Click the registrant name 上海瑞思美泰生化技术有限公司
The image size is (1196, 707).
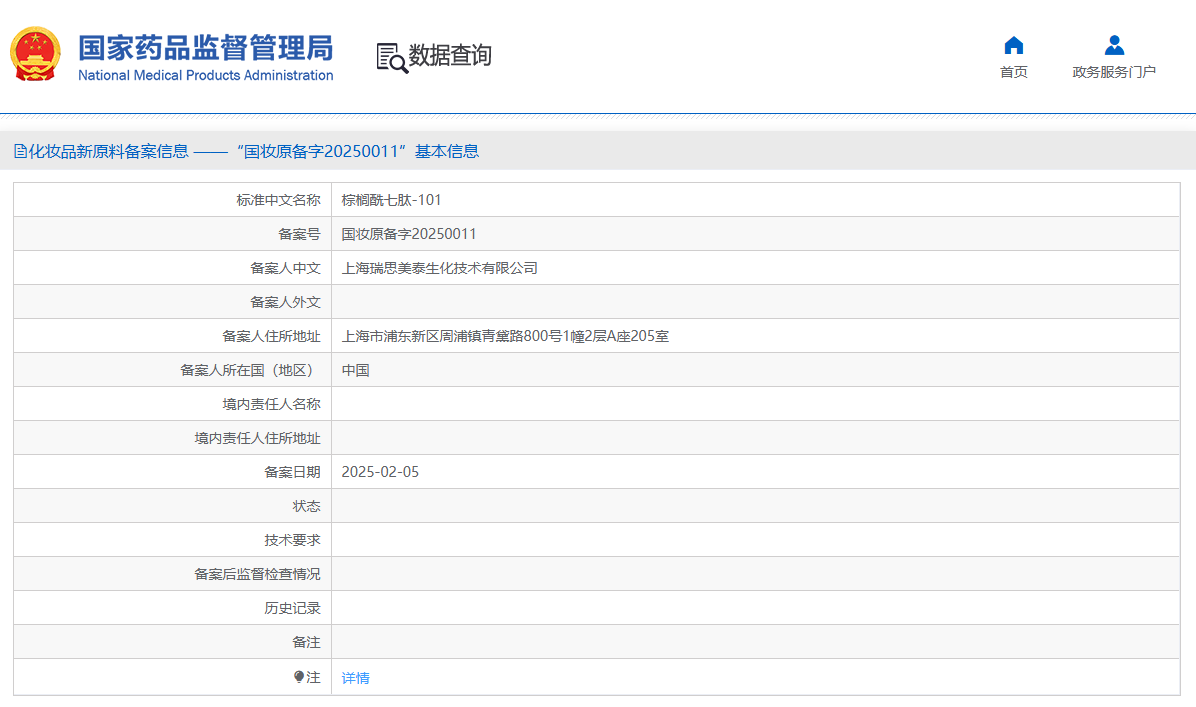(x=440, y=268)
